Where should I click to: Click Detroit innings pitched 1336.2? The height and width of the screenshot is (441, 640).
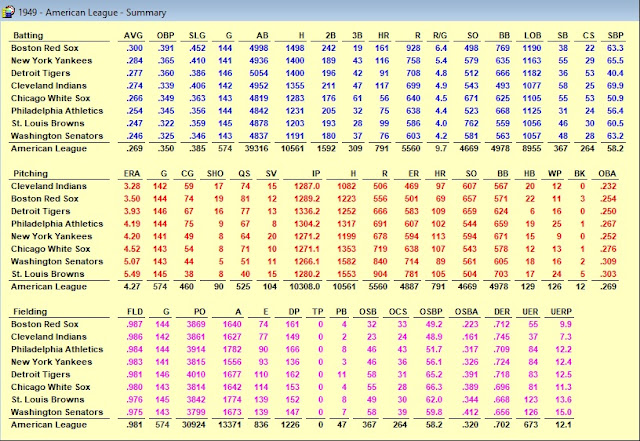(x=307, y=212)
